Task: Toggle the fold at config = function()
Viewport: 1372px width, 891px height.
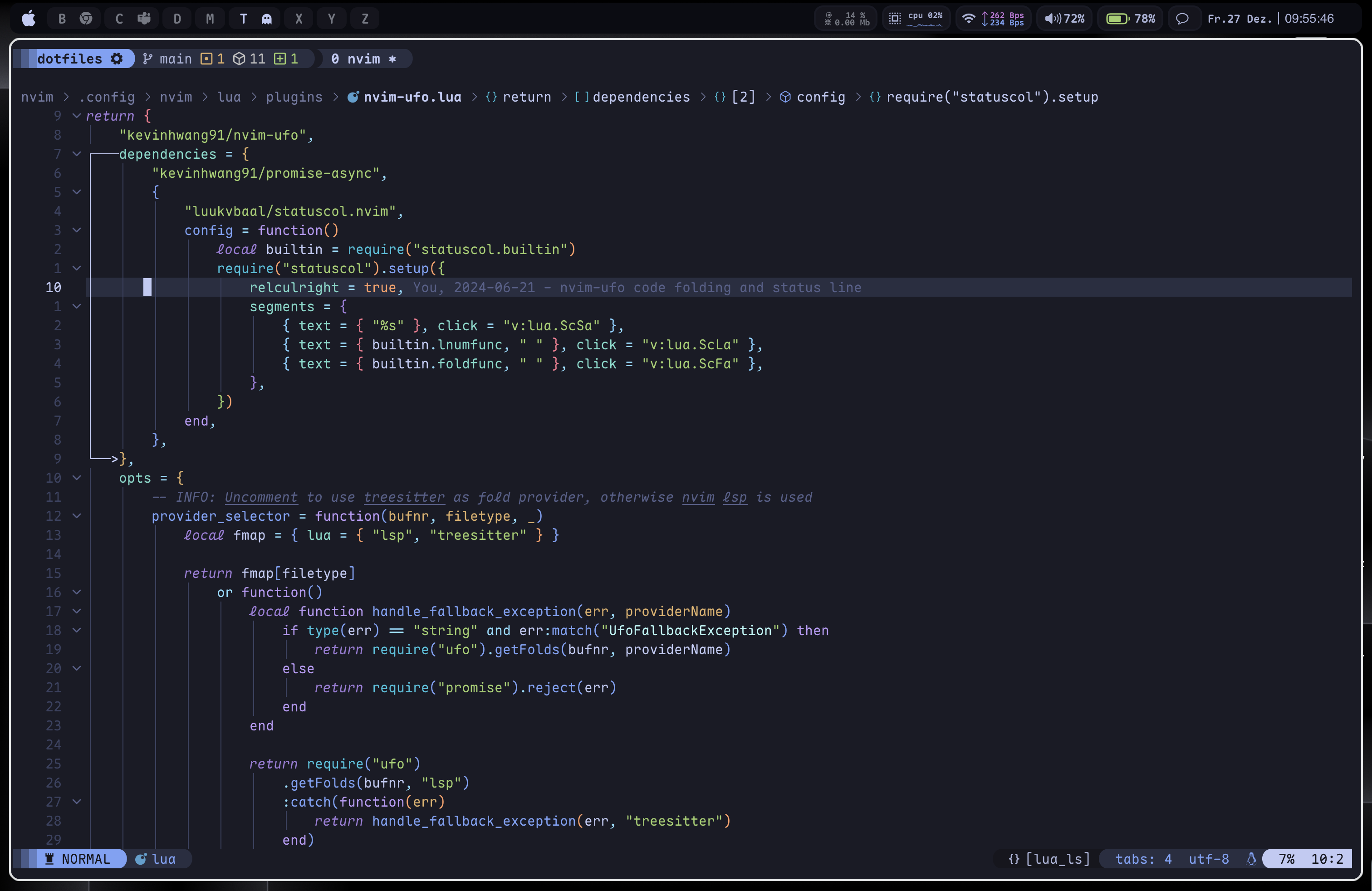Action: coord(77,230)
